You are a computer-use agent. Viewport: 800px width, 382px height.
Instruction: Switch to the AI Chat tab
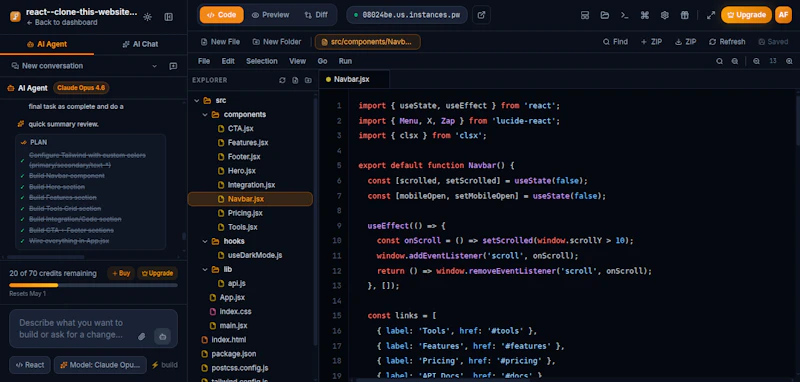pos(140,44)
